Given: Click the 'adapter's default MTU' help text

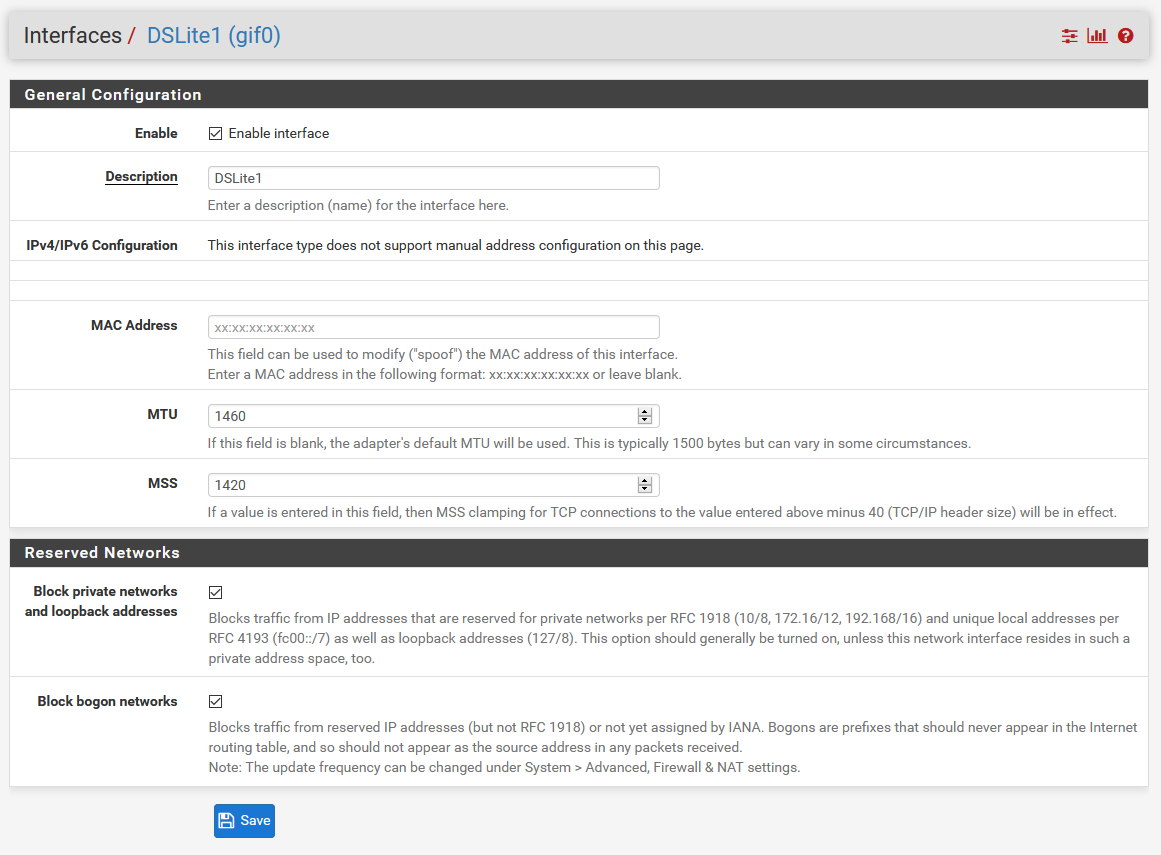Looking at the screenshot, I should (589, 443).
